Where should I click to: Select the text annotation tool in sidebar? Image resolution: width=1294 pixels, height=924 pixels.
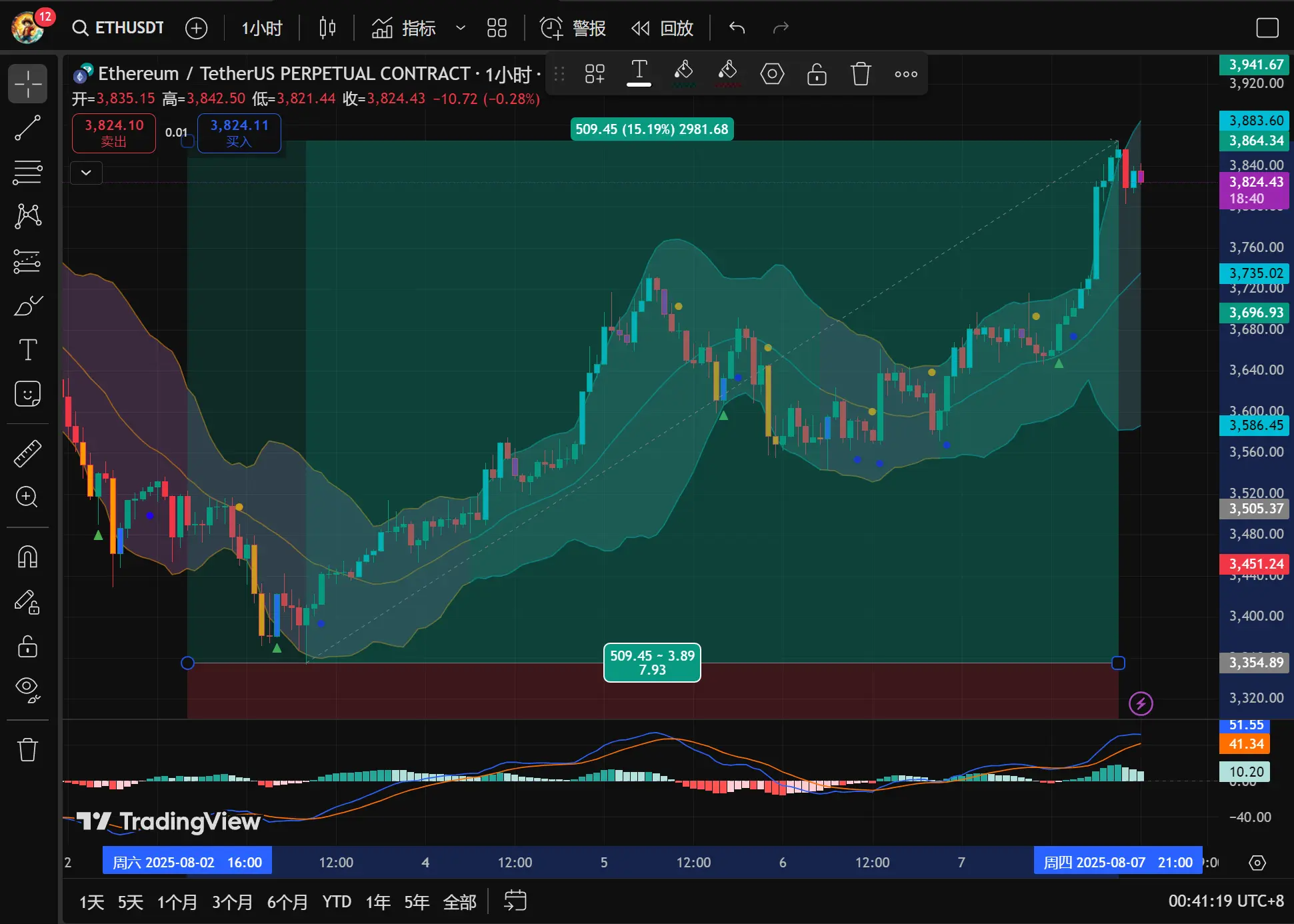28,350
